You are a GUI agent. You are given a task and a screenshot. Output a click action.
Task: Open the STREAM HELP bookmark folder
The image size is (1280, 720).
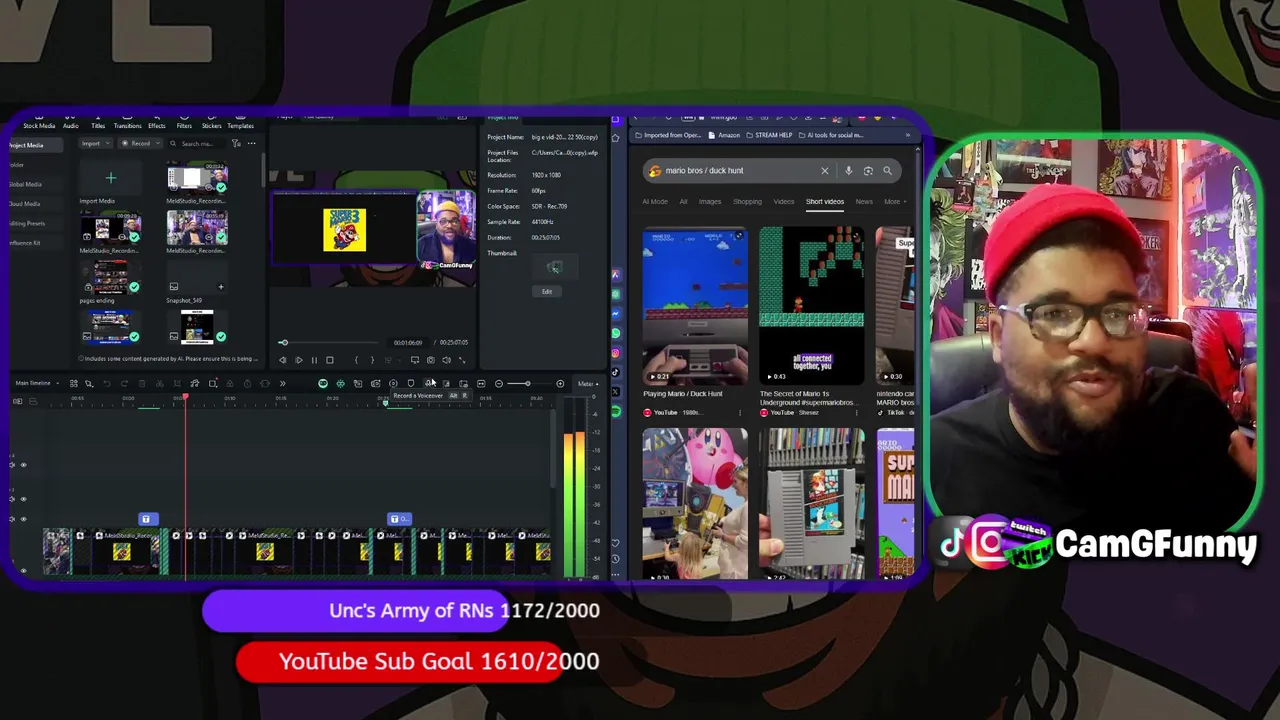pos(768,135)
